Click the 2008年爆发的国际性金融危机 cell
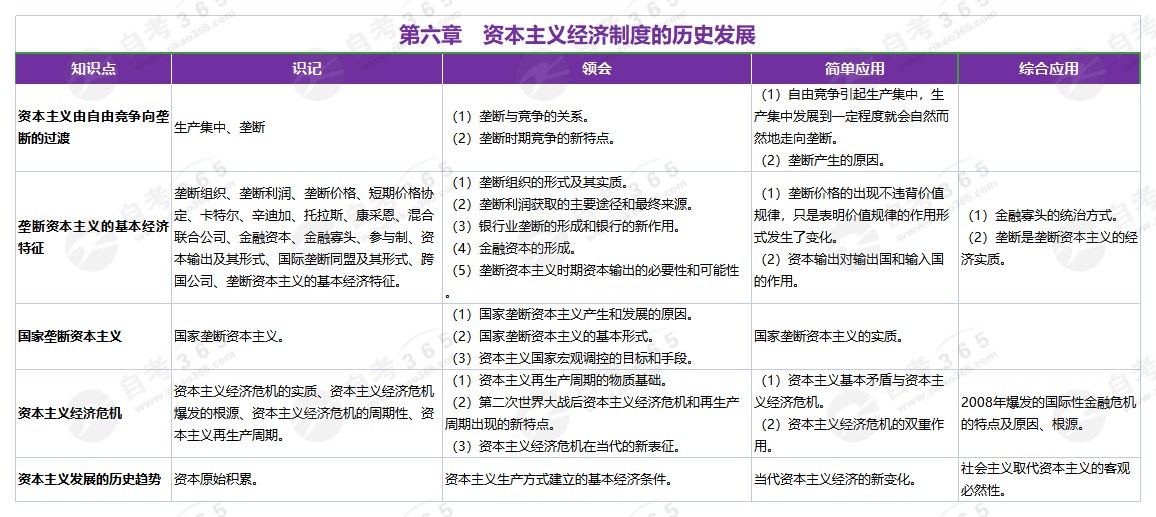Viewport: 1156px width, 517px height. click(1048, 403)
